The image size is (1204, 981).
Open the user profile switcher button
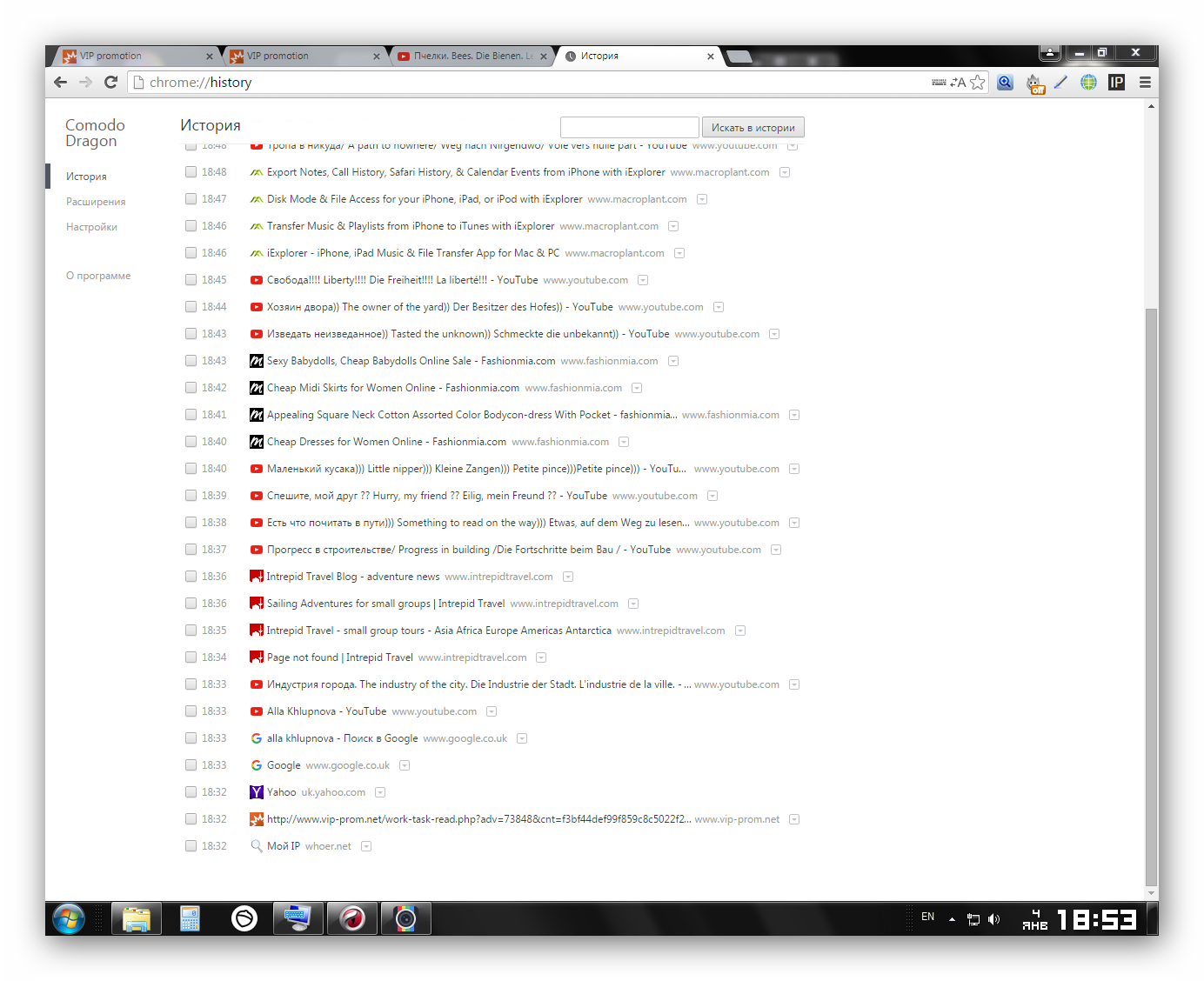[x=1049, y=53]
